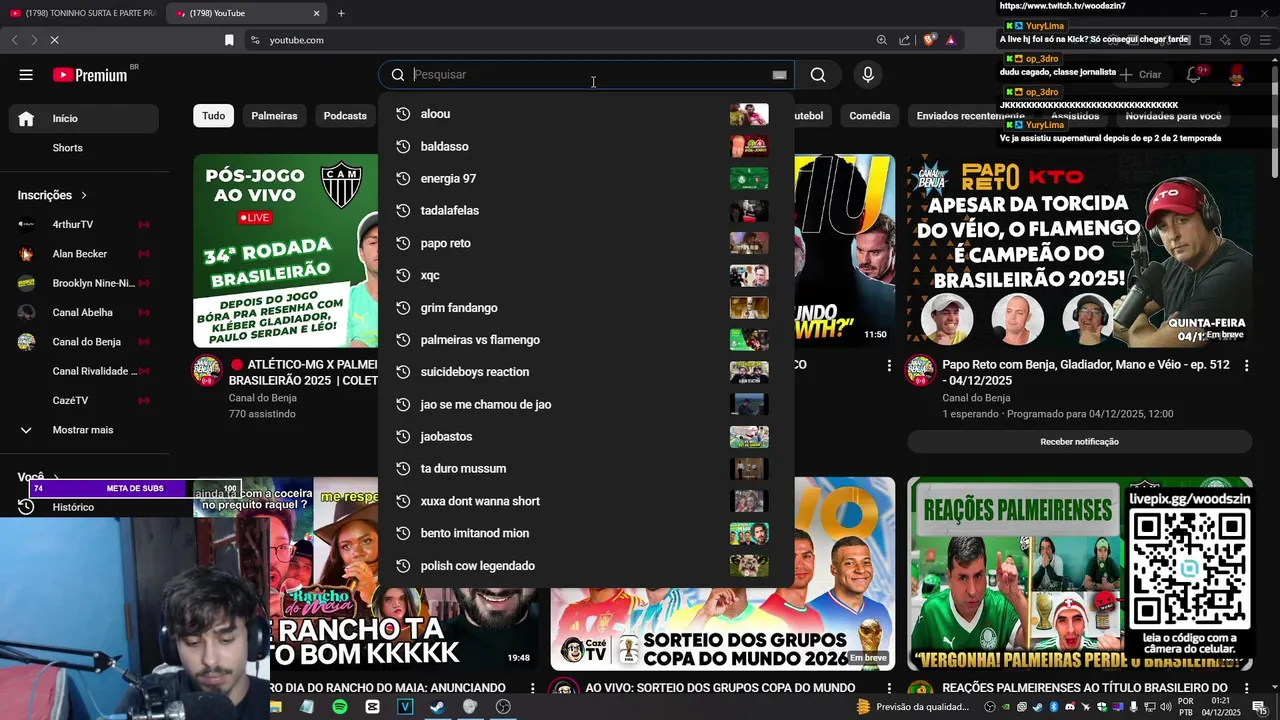Select the Palmeiras filter chip
The height and width of the screenshot is (720, 1280).
click(x=274, y=116)
